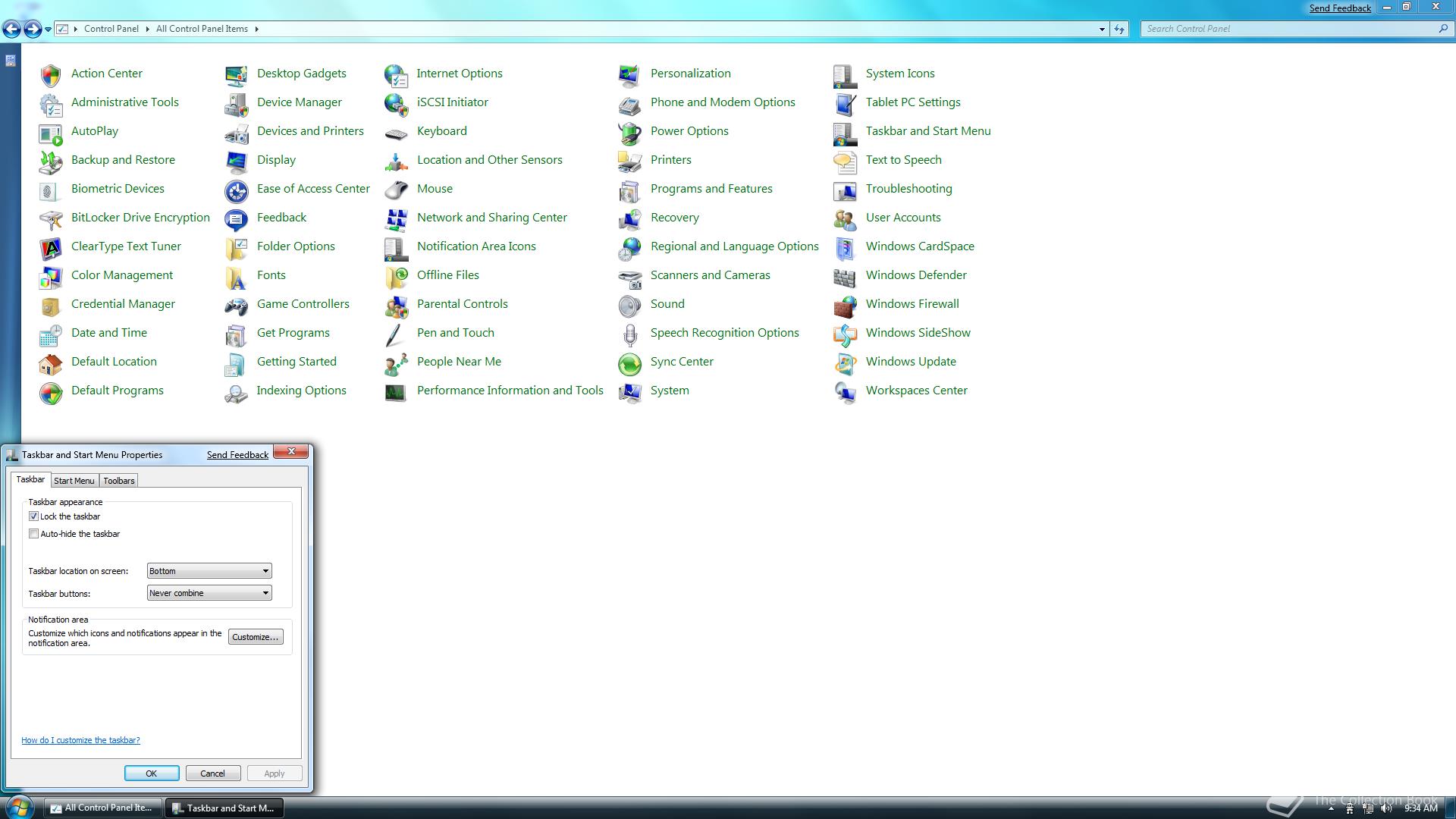Expand the All Control Panel Items breadcrumb arrow

(256, 29)
